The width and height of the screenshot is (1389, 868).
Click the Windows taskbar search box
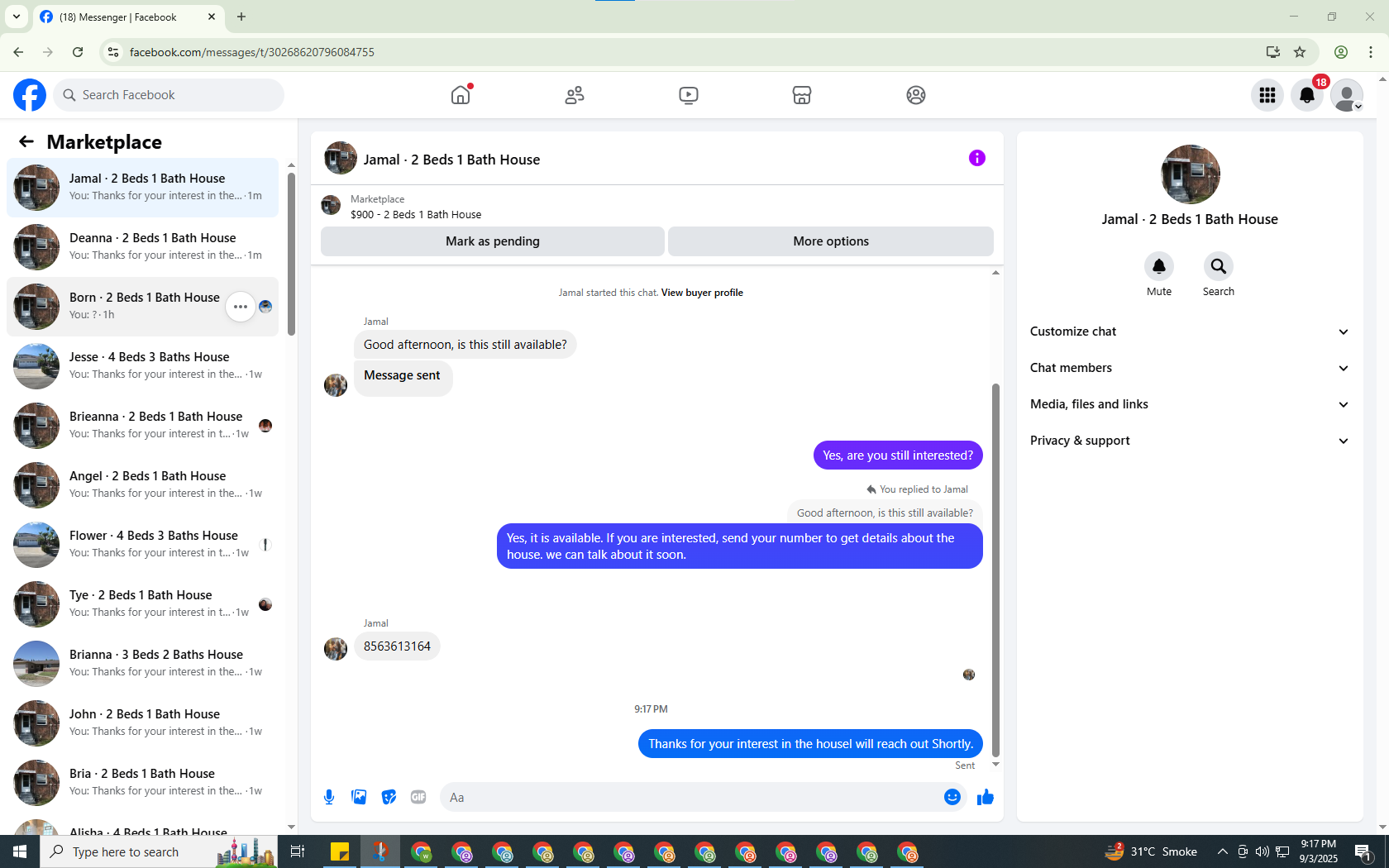pyautogui.click(x=159, y=851)
